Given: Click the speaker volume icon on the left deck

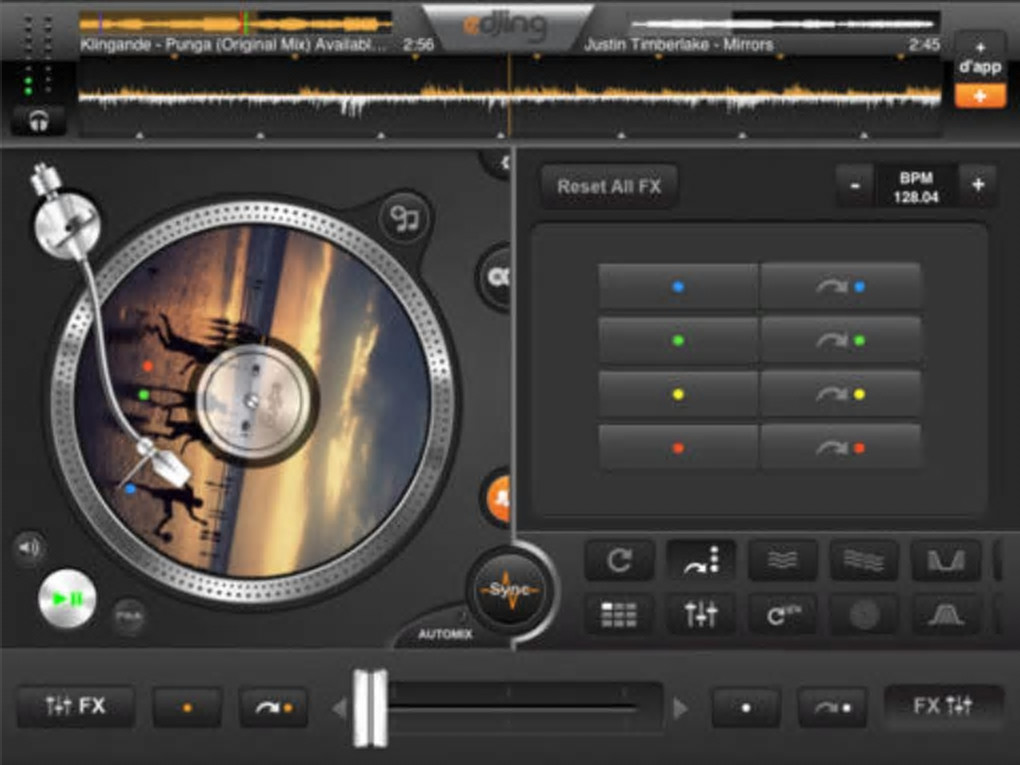Looking at the screenshot, I should click(29, 548).
